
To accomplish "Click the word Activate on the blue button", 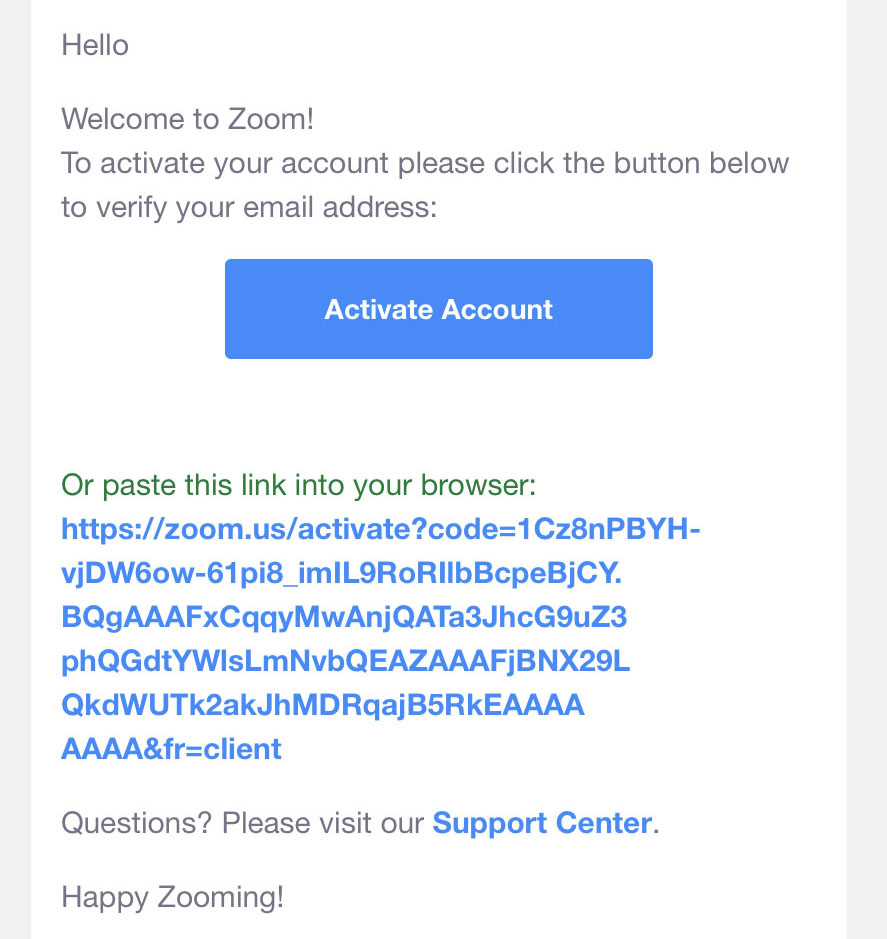I will click(x=379, y=310).
